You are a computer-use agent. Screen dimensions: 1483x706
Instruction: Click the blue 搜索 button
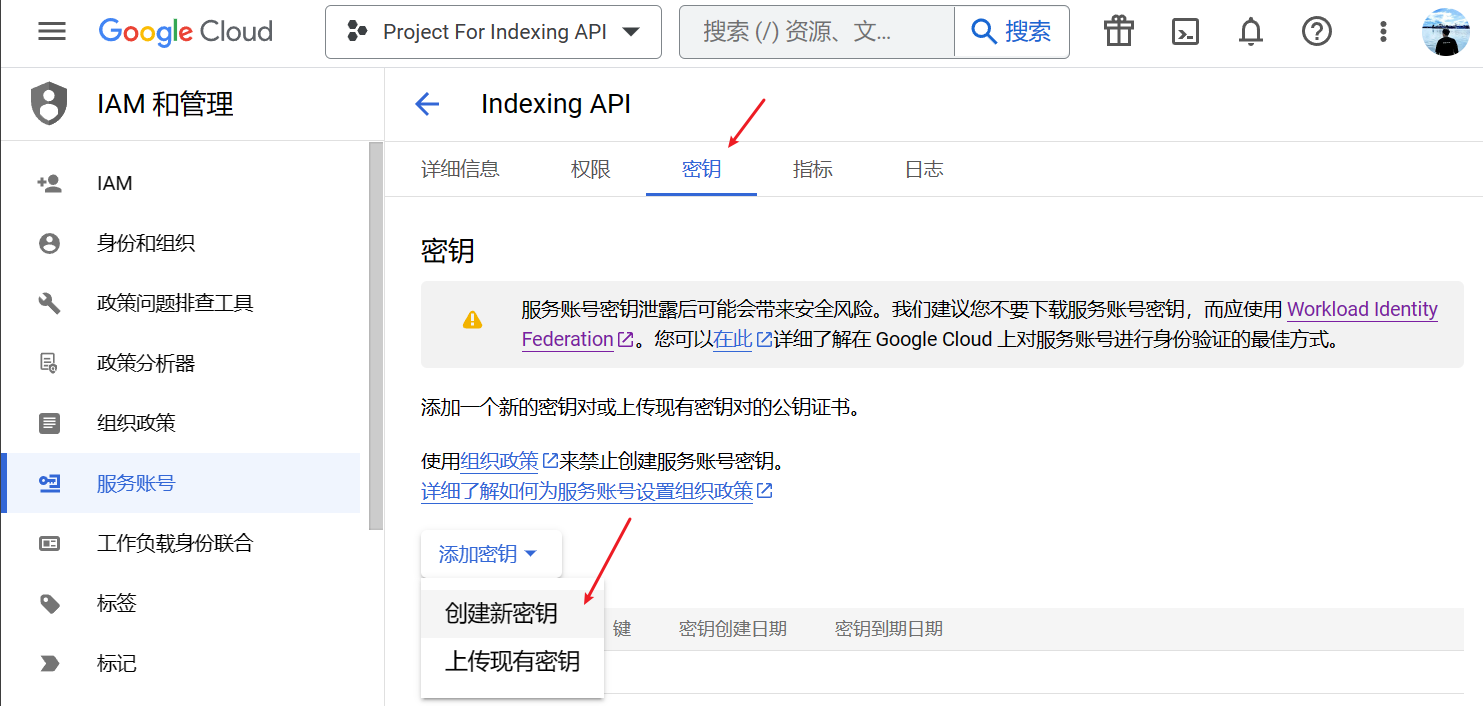point(1012,32)
